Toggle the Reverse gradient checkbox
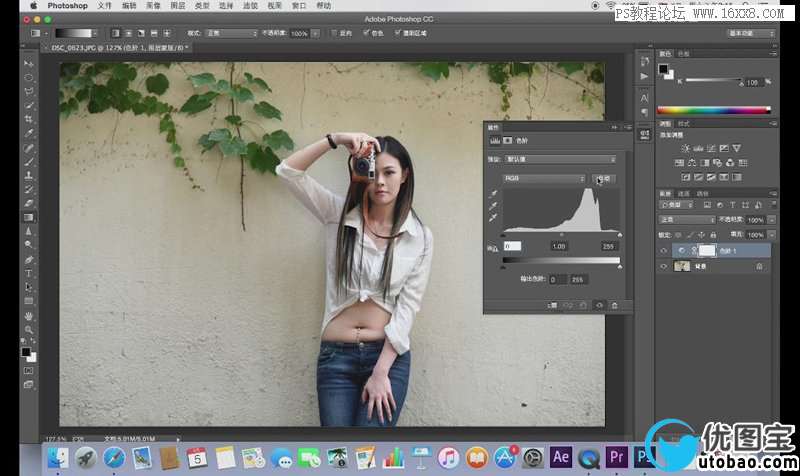 tap(334, 33)
